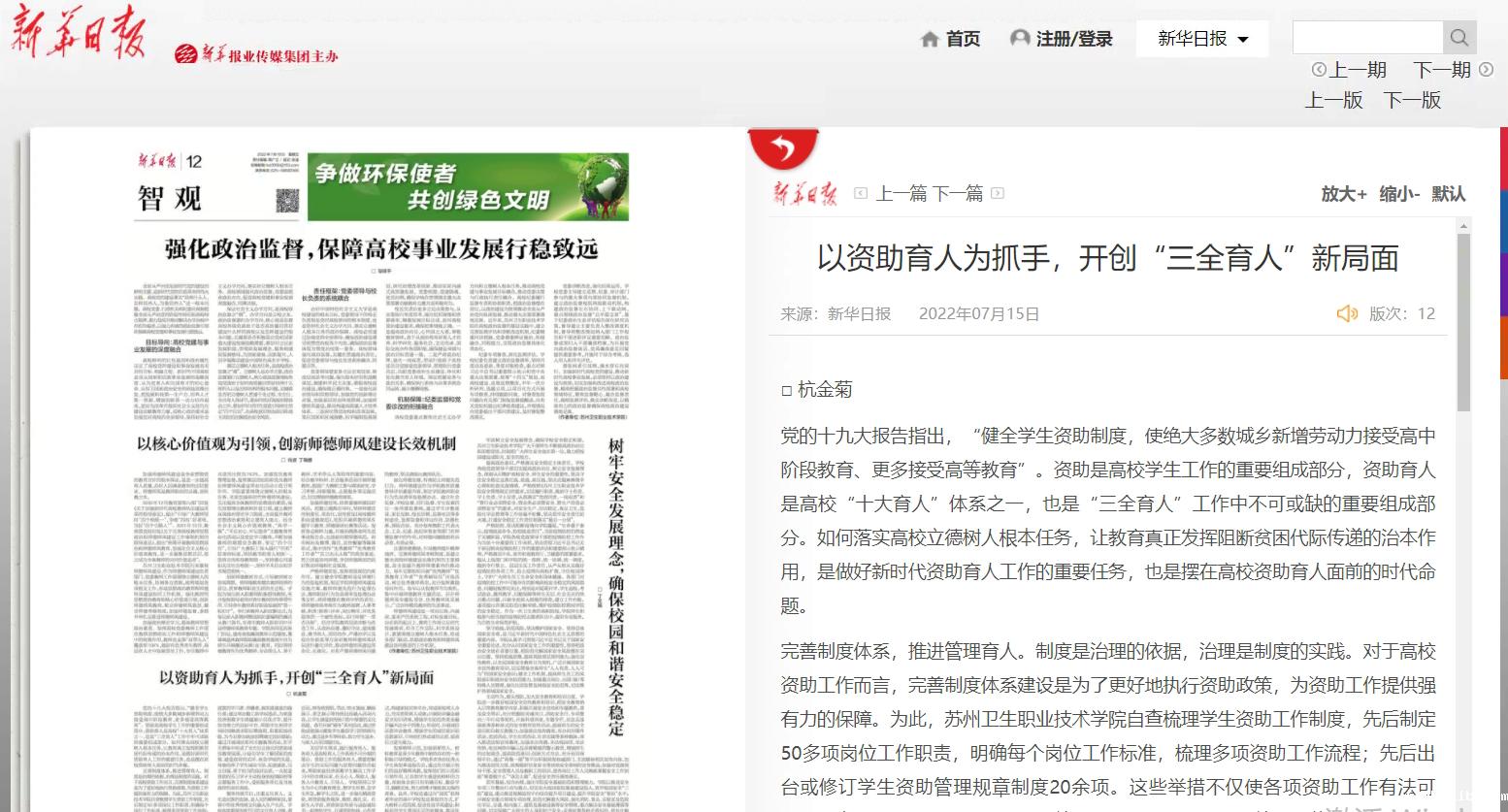Image resolution: width=1508 pixels, height=812 pixels.
Task: Reset text size with 默认
Action: click(1448, 194)
